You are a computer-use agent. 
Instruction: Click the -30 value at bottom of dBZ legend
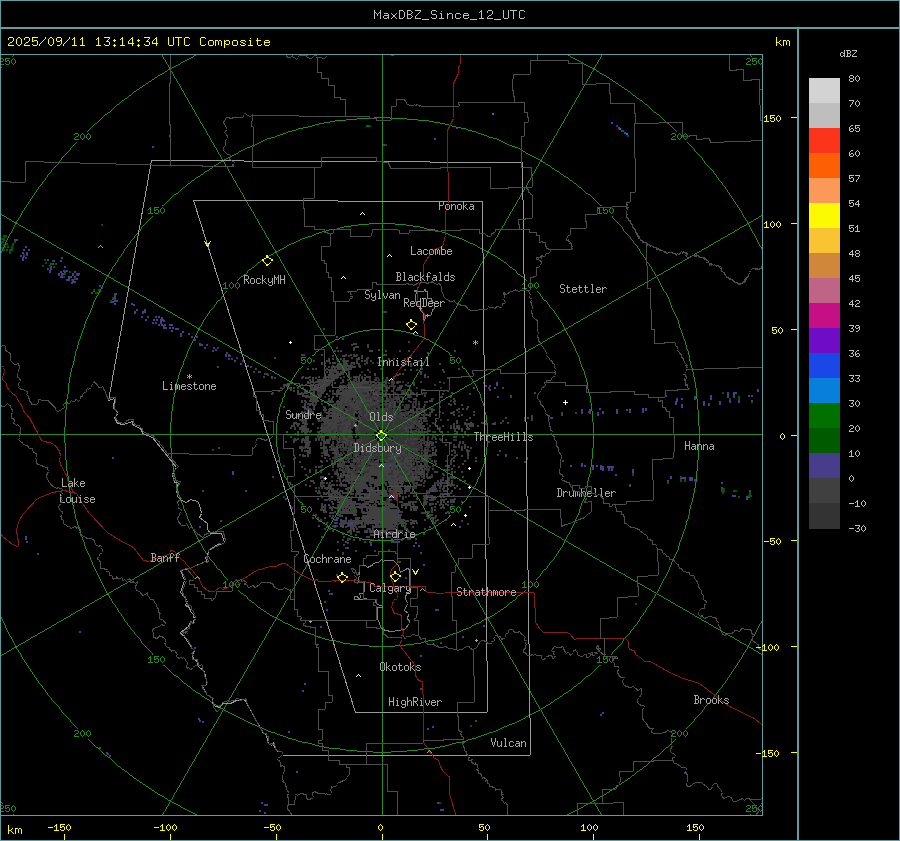coord(857,528)
